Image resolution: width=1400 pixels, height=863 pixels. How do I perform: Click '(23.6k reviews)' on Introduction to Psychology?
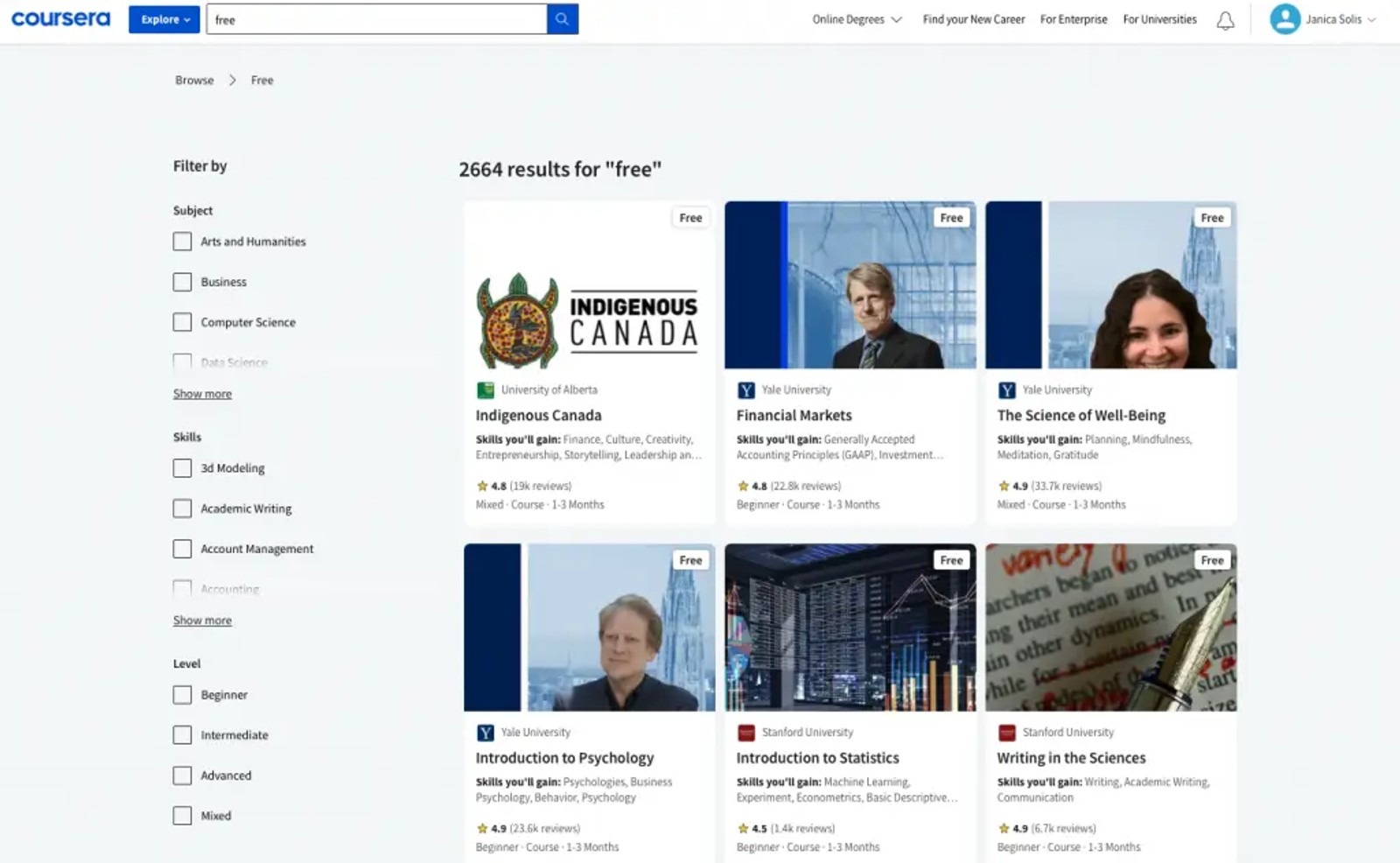(545, 828)
